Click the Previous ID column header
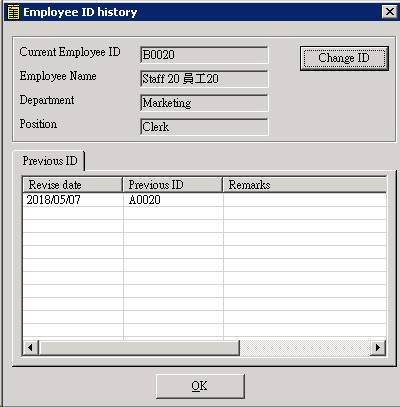 [x=172, y=185]
